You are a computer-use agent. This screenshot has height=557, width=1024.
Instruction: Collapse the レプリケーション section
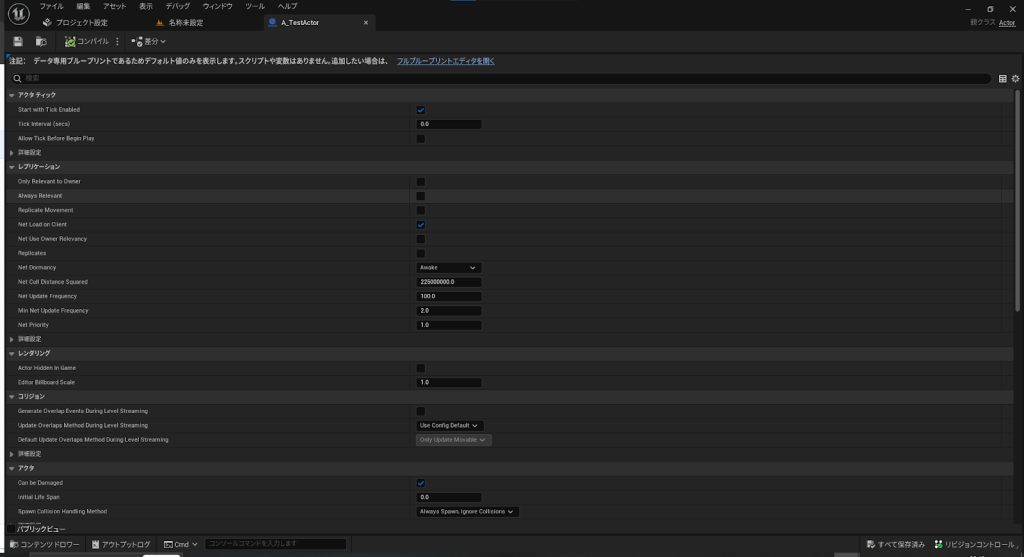tap(12, 167)
